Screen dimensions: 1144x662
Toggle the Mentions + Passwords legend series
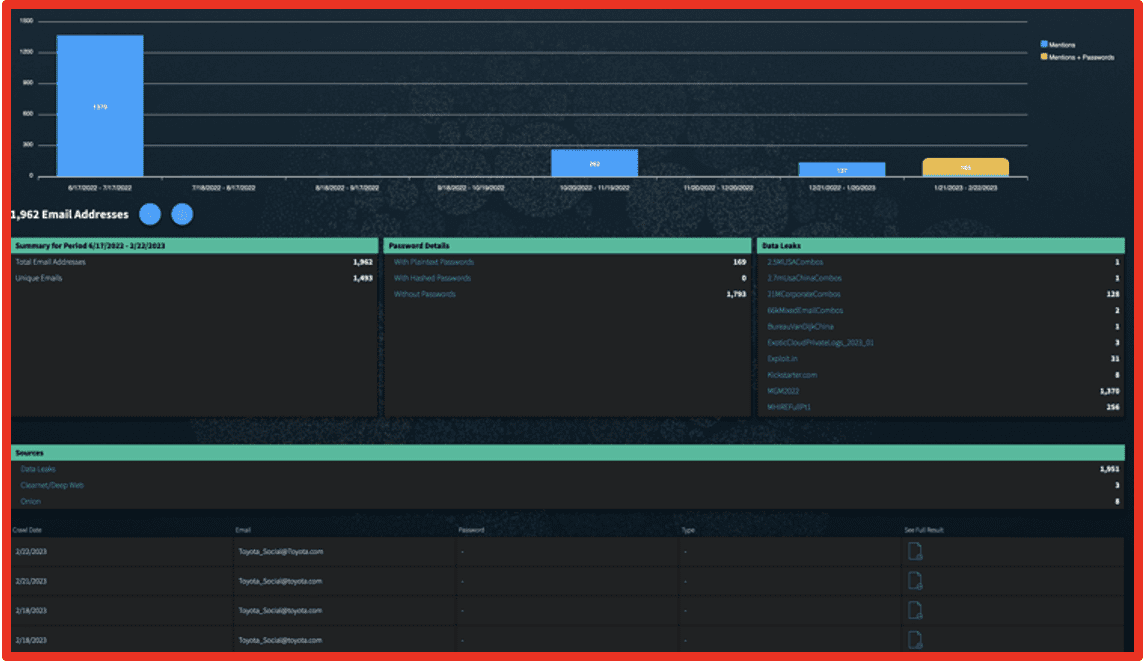pos(1077,57)
